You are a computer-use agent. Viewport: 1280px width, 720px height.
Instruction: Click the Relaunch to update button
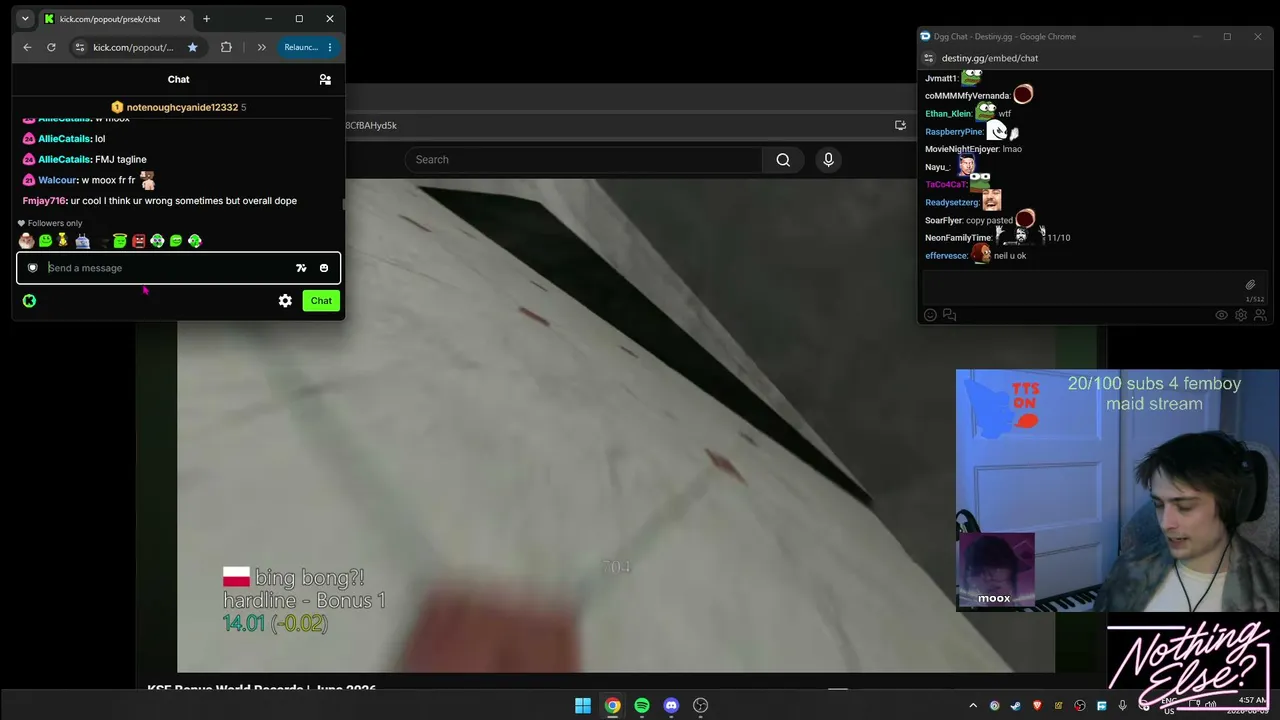point(300,47)
